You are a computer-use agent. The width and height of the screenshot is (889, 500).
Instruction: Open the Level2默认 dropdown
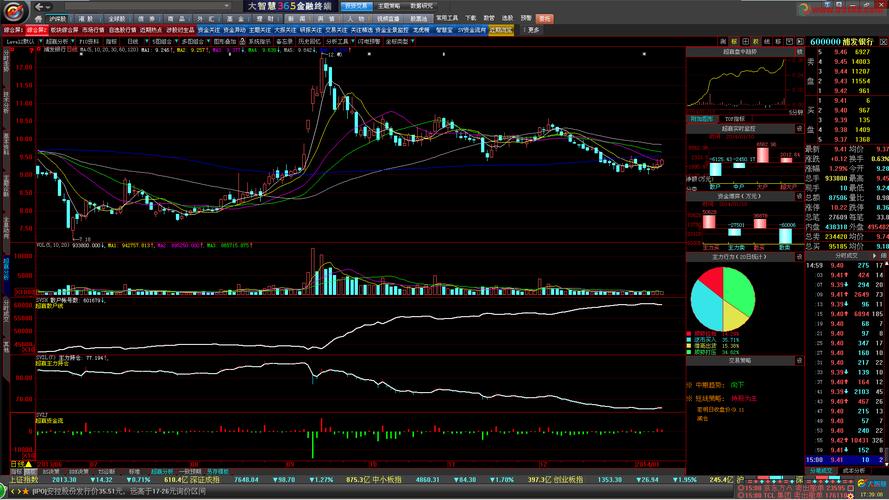(40, 41)
